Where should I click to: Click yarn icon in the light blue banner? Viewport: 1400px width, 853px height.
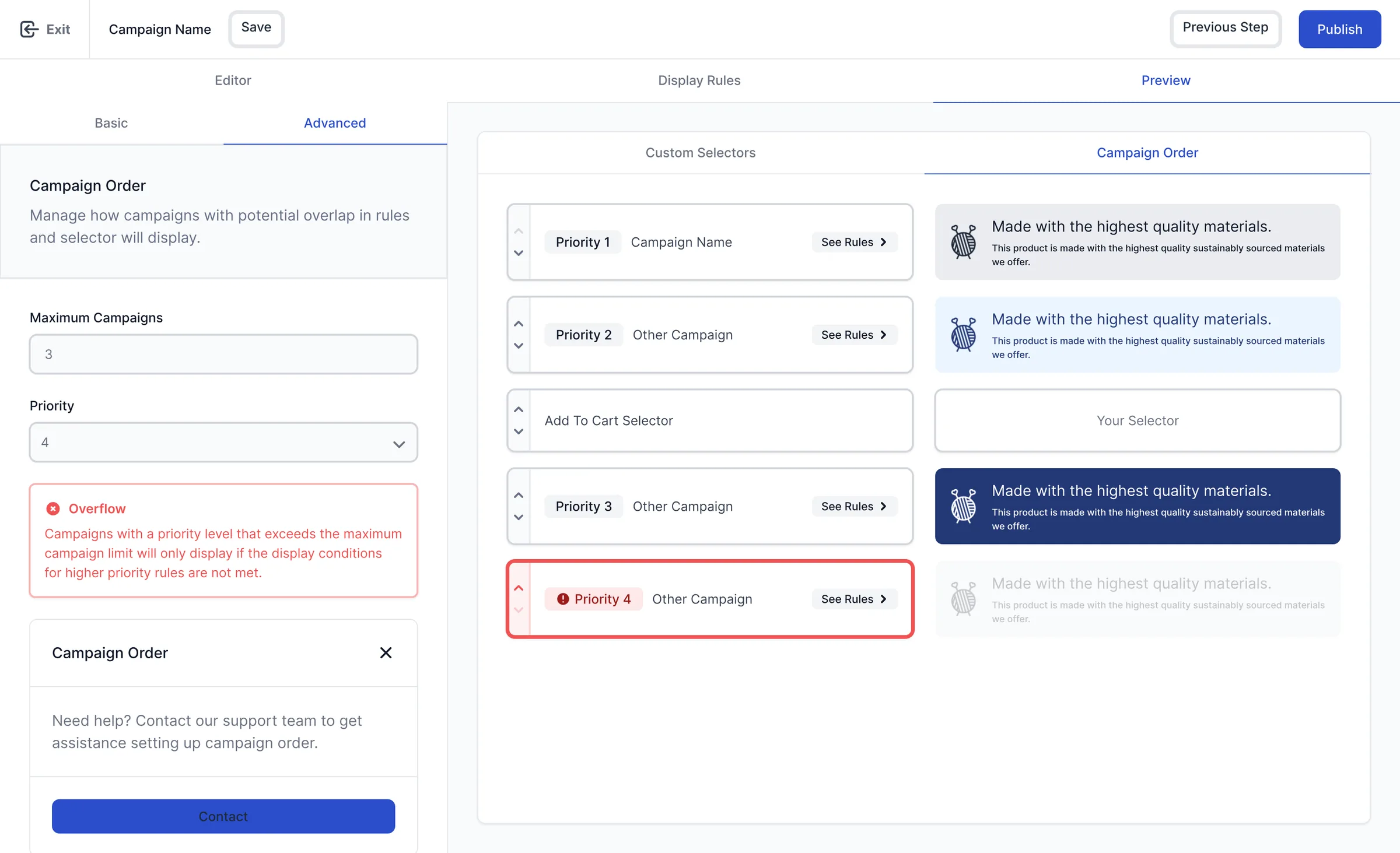point(963,334)
